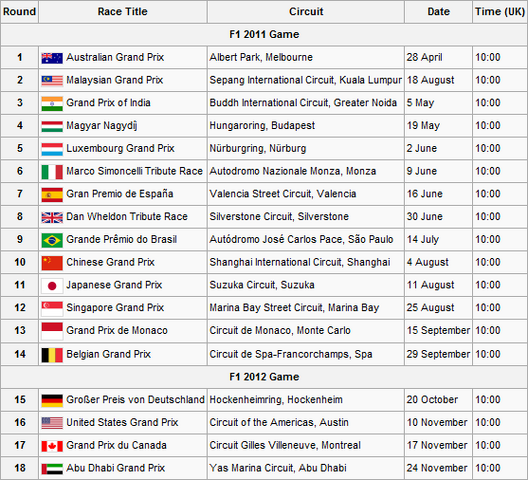Click the Japanese flag icon
Image resolution: width=528 pixels, height=480 pixels.
coord(52,286)
